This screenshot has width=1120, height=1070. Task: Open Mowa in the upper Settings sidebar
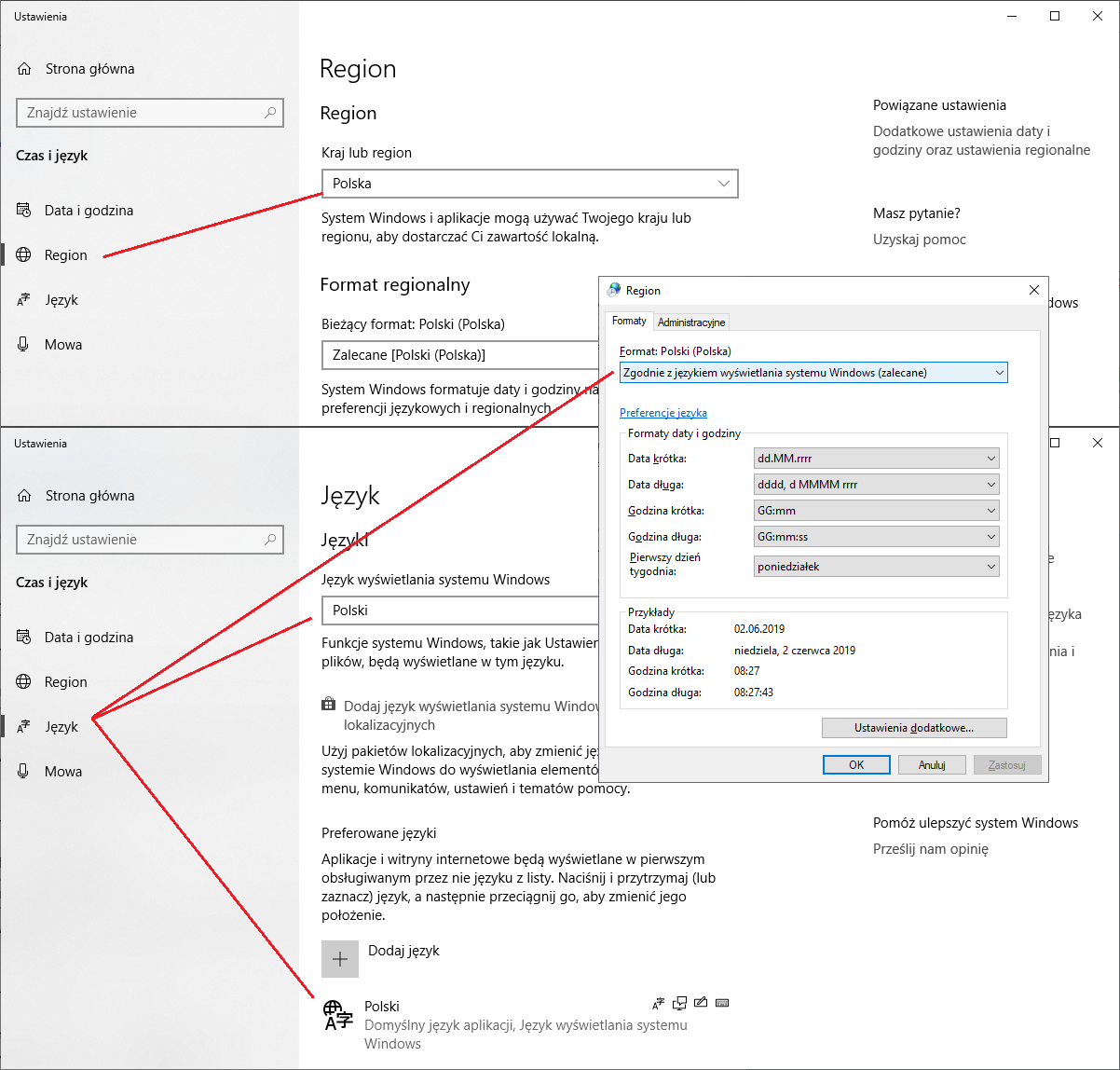pos(63,345)
